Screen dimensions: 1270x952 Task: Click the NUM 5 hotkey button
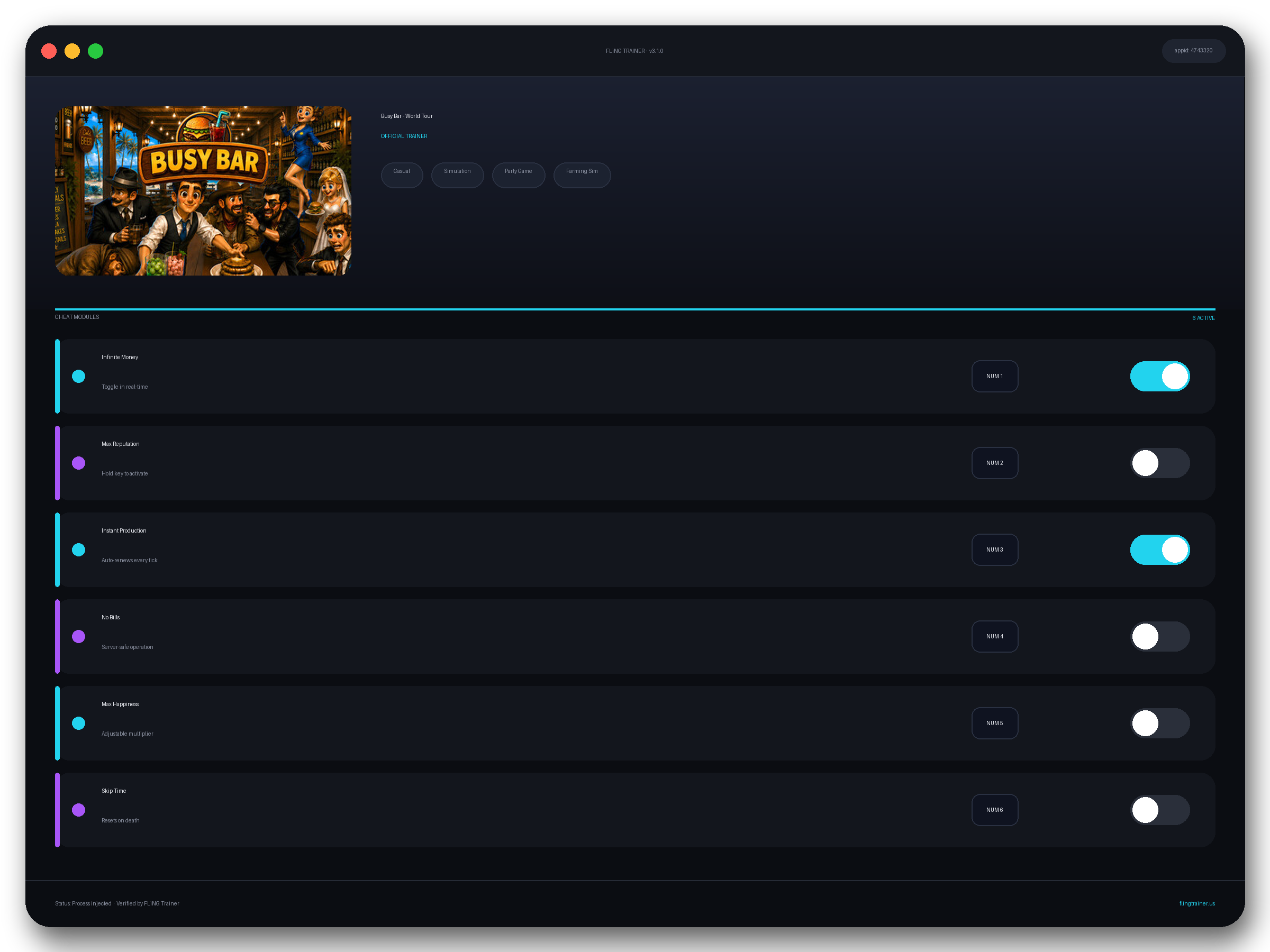tap(994, 723)
